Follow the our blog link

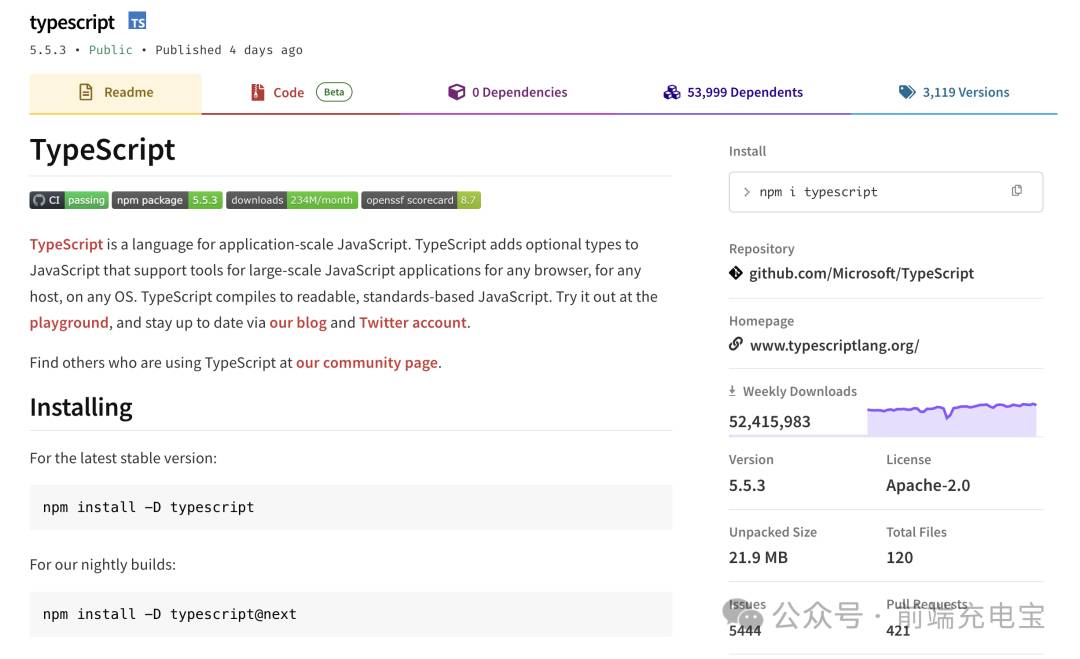point(298,323)
